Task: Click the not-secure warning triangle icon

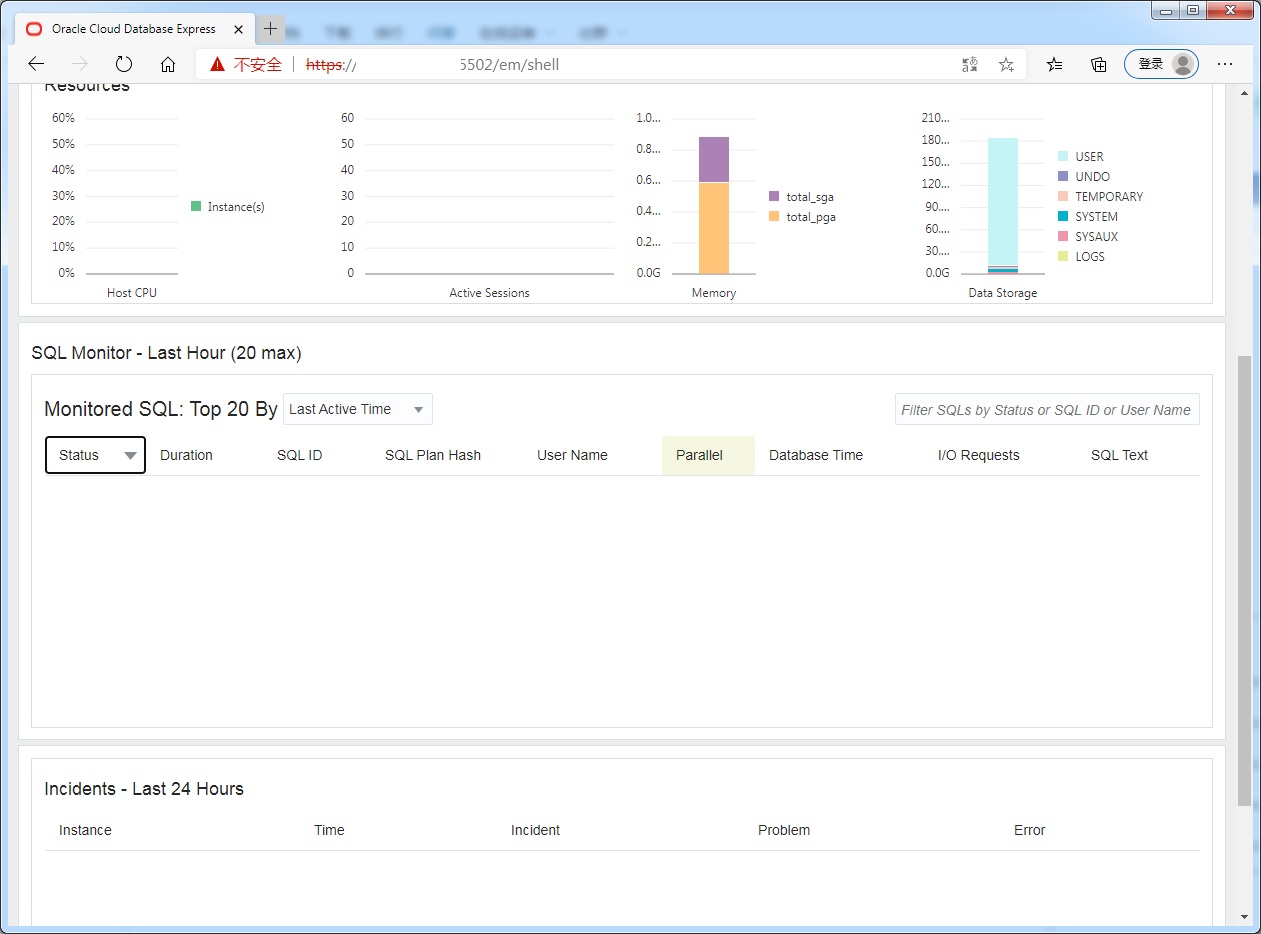Action: [x=217, y=64]
